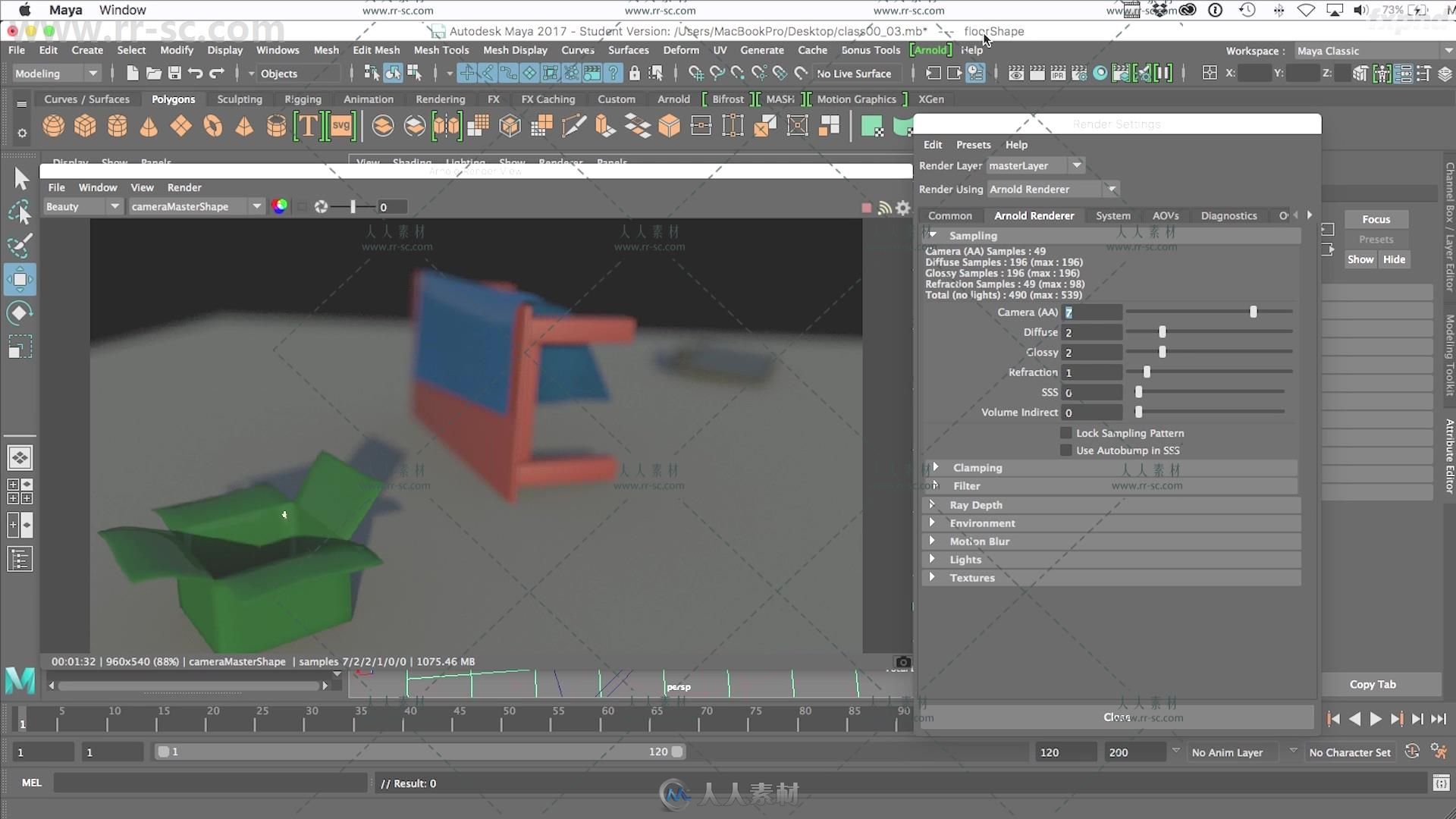The height and width of the screenshot is (819, 1456).
Task: Click the Arnold Renderer tab
Action: pyautogui.click(x=1034, y=215)
